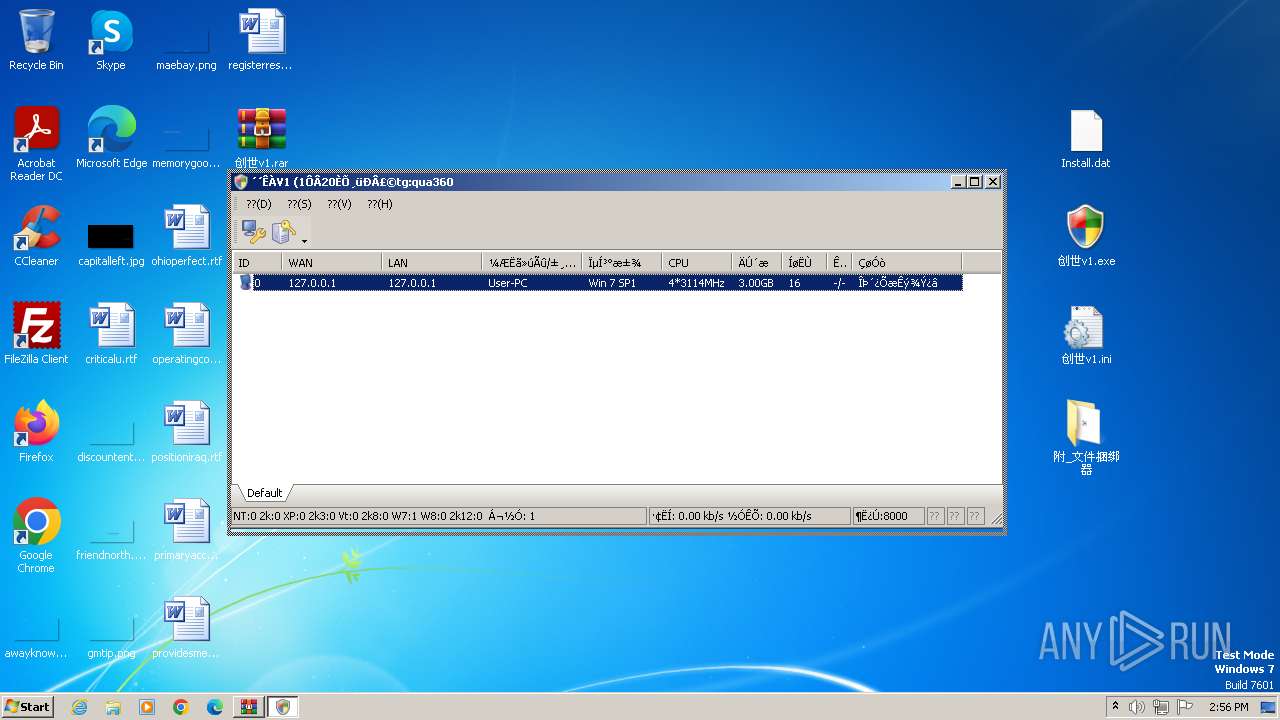This screenshot has width=1280, height=720.
Task: Open the ??(V) menu
Action: click(339, 204)
